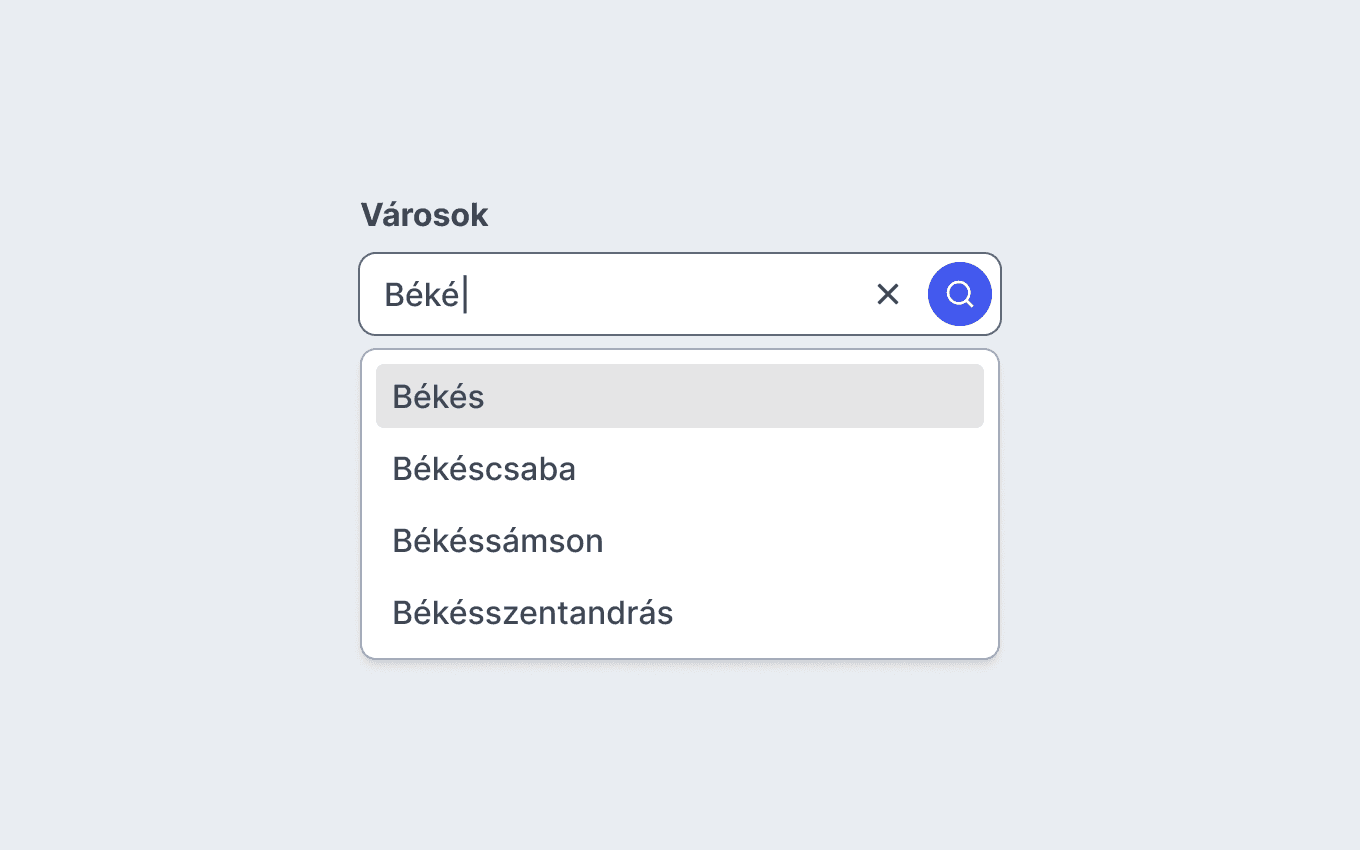The width and height of the screenshot is (1360, 850).
Task: Click the blue magnifier search icon
Action: click(x=960, y=294)
